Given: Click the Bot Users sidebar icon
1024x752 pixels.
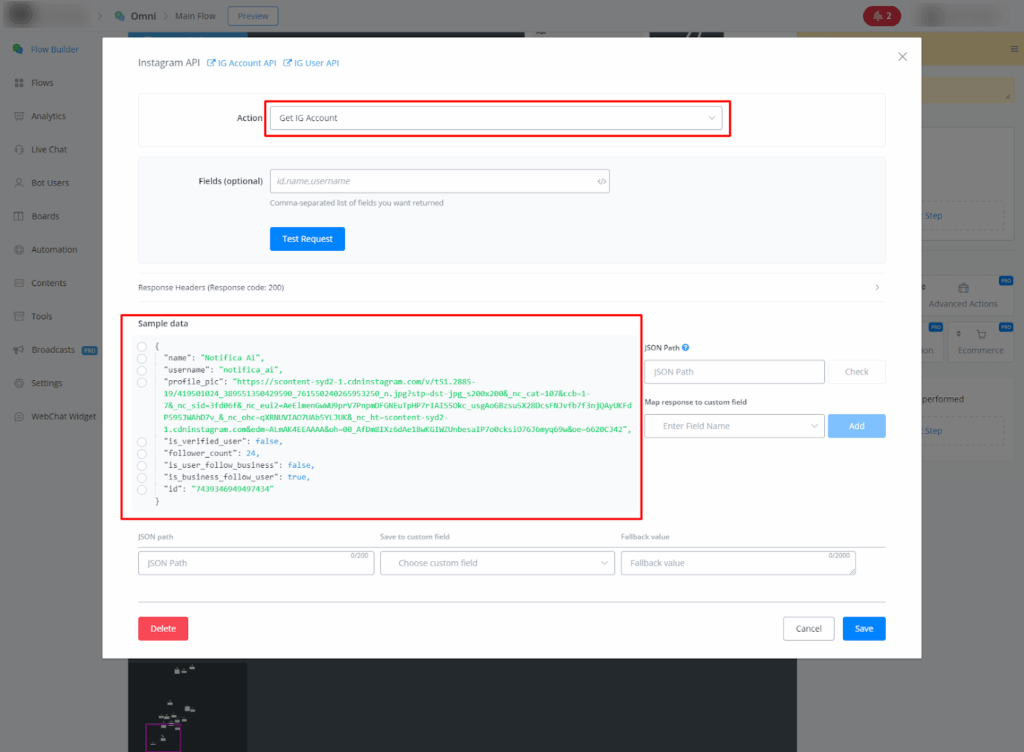Looking at the screenshot, I should click(x=19, y=183).
